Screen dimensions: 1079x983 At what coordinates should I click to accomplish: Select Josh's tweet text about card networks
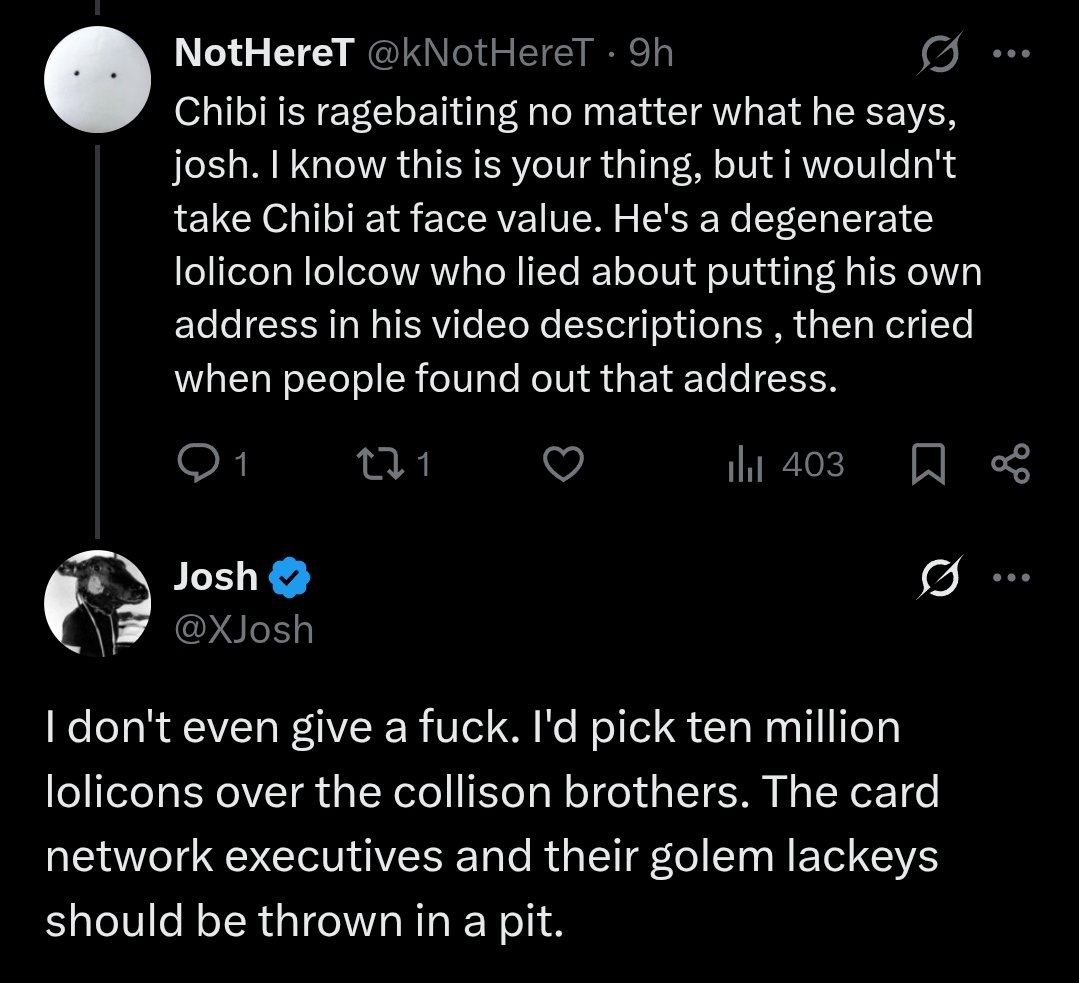(x=490, y=824)
